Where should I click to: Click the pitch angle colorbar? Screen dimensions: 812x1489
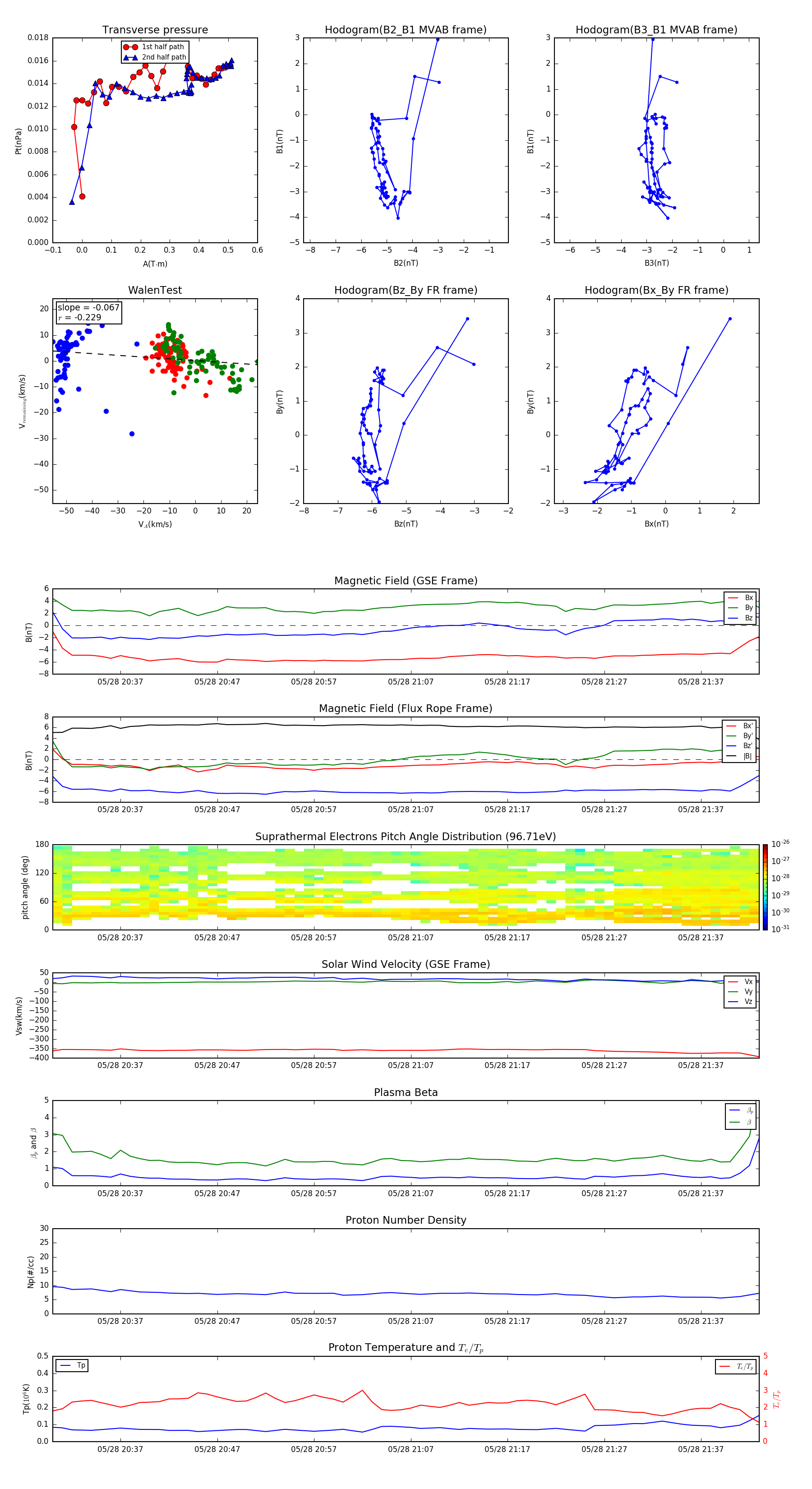pos(765,887)
